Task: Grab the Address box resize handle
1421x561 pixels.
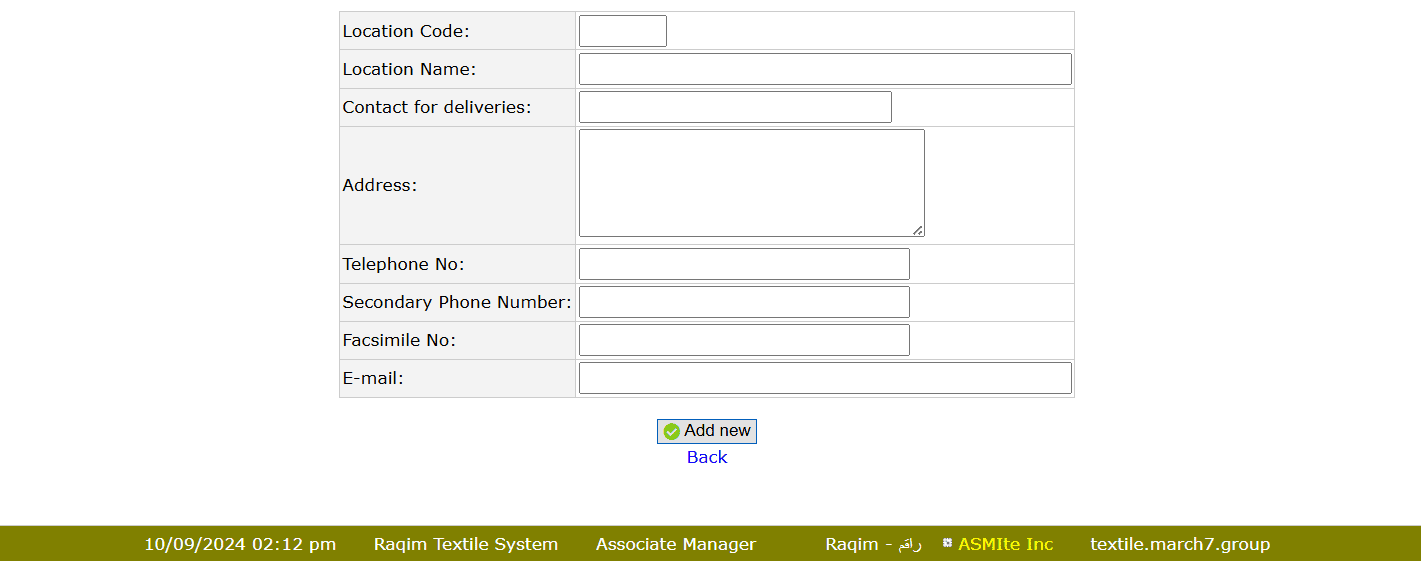Action: click(917, 230)
